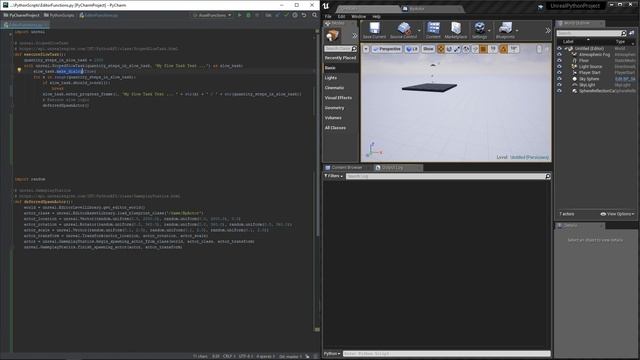The width and height of the screenshot is (640, 360).
Task: Select the scale gizmo tool in viewport
Action: point(457,49)
